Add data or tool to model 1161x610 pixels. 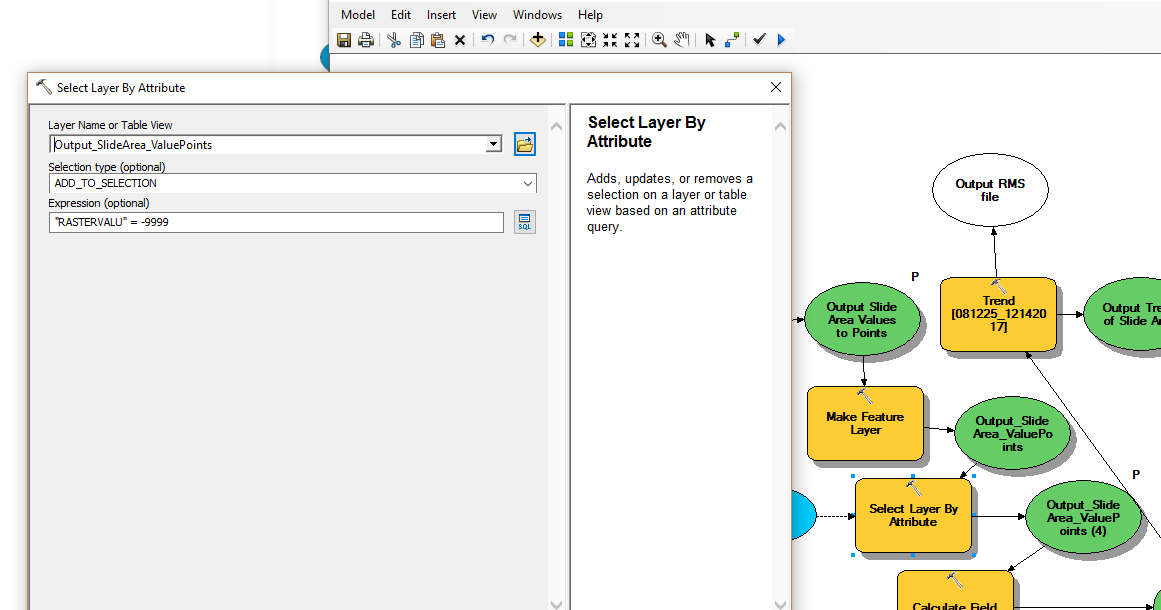(x=538, y=40)
